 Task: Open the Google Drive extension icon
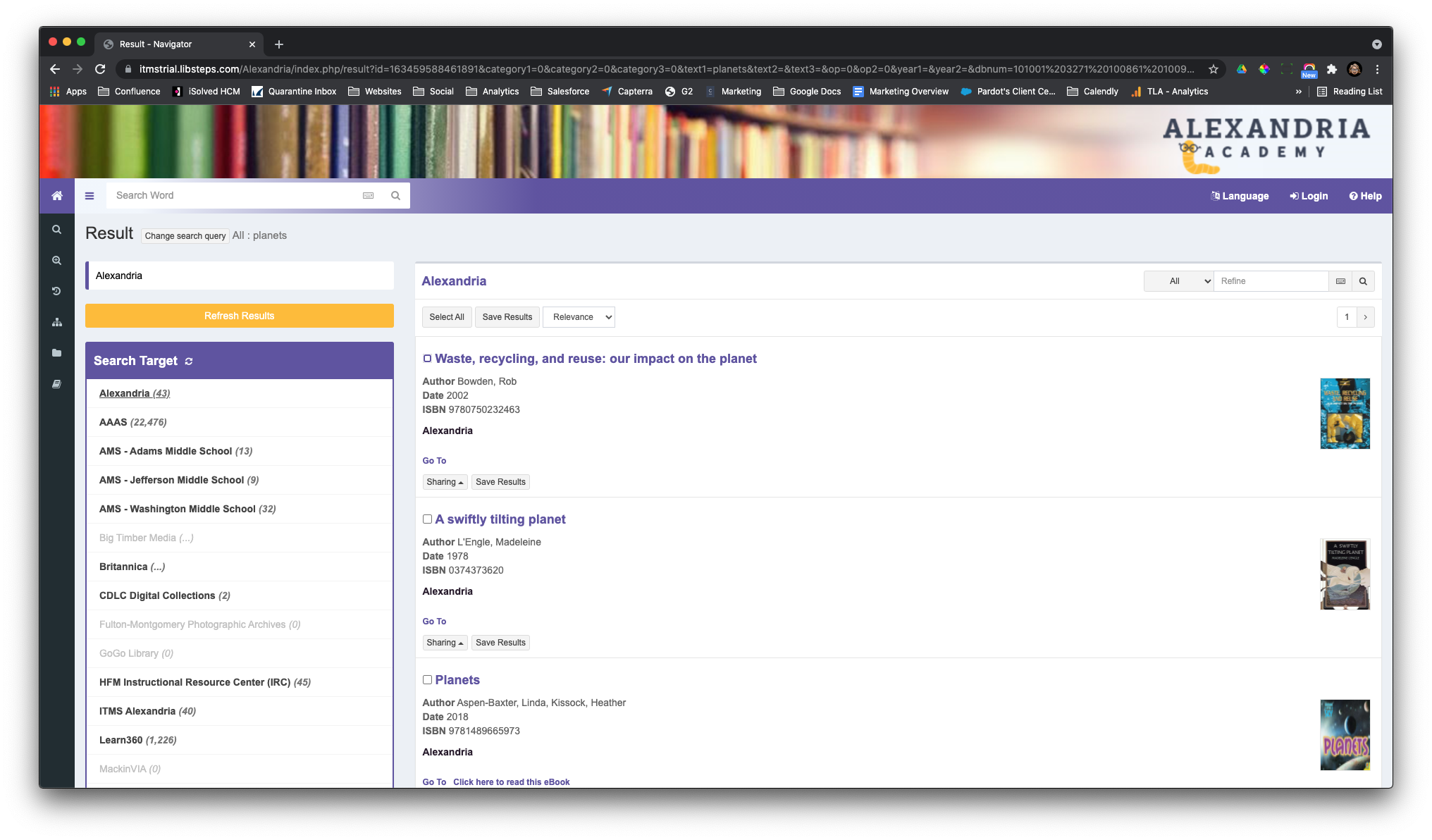click(1242, 69)
